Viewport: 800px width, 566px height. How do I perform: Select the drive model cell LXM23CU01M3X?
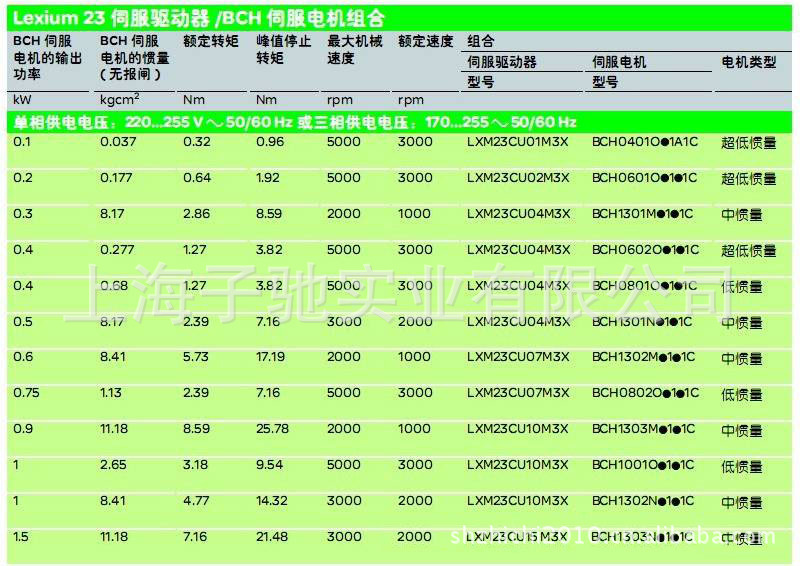517,143
